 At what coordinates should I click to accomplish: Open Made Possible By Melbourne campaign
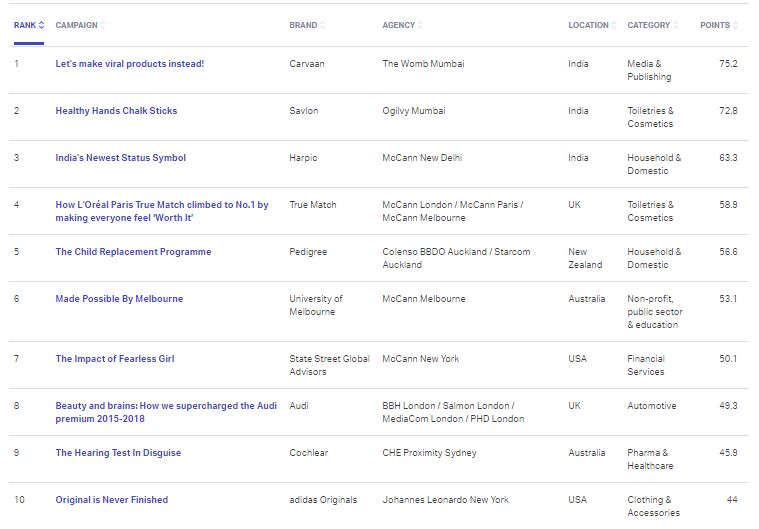point(119,299)
